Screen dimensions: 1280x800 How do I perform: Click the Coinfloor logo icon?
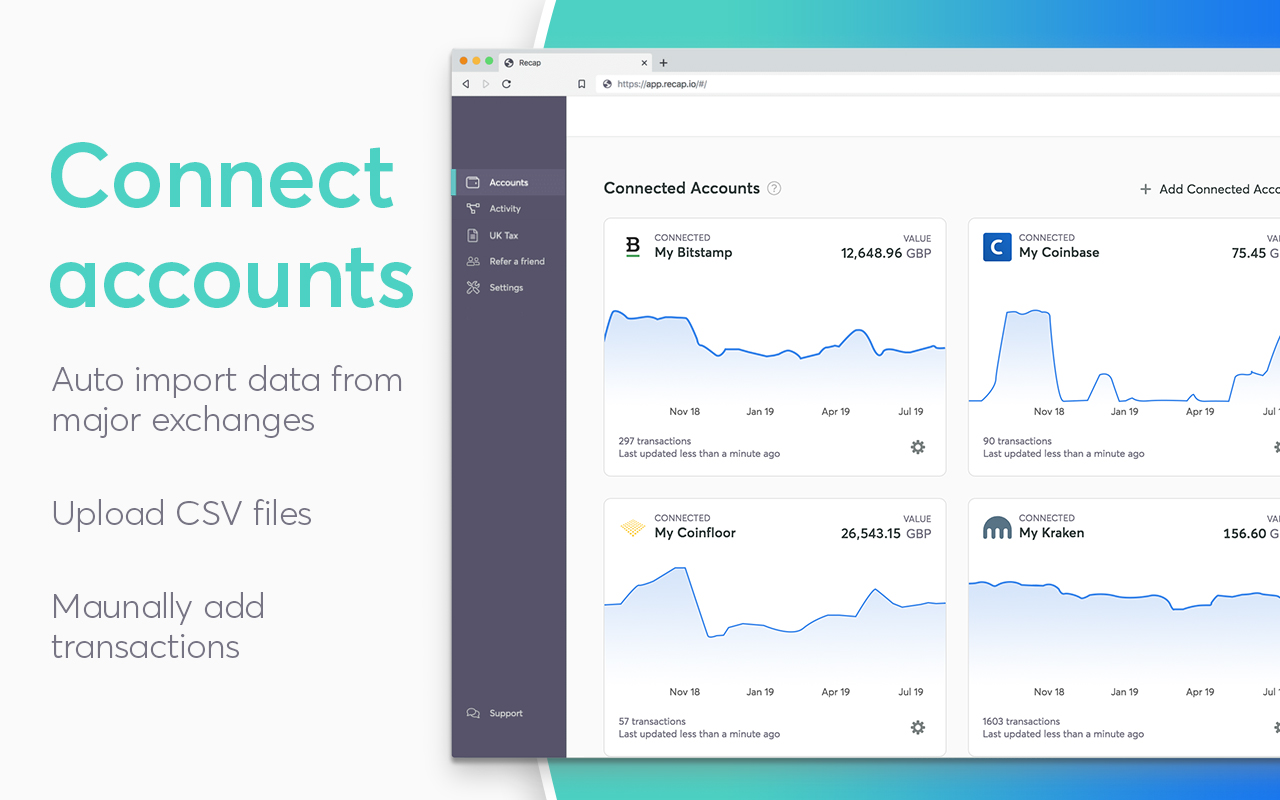click(633, 527)
